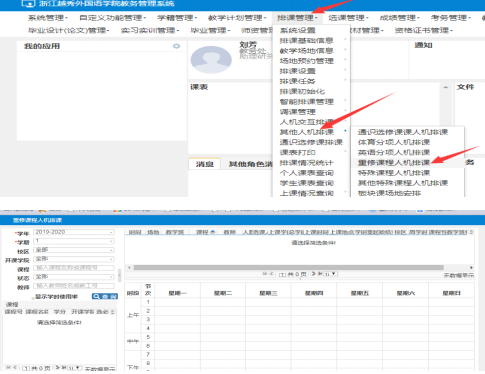Open the 学年 dropdown showing 2019-2020
This screenshot has width=485, height=374.
click(x=74, y=232)
